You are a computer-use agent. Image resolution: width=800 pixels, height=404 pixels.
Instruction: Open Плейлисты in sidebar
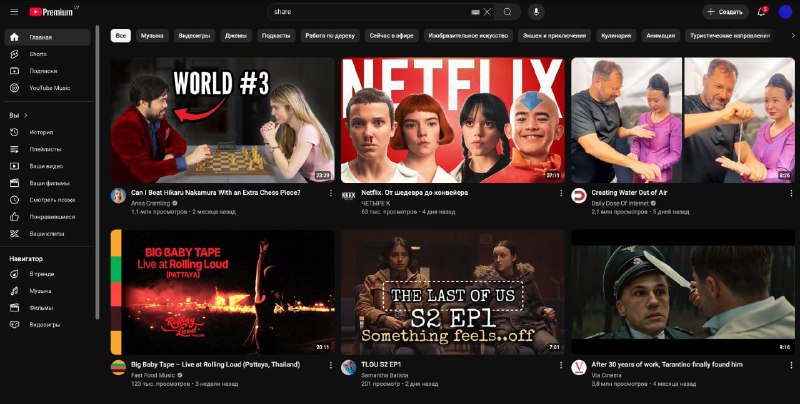(x=47, y=149)
